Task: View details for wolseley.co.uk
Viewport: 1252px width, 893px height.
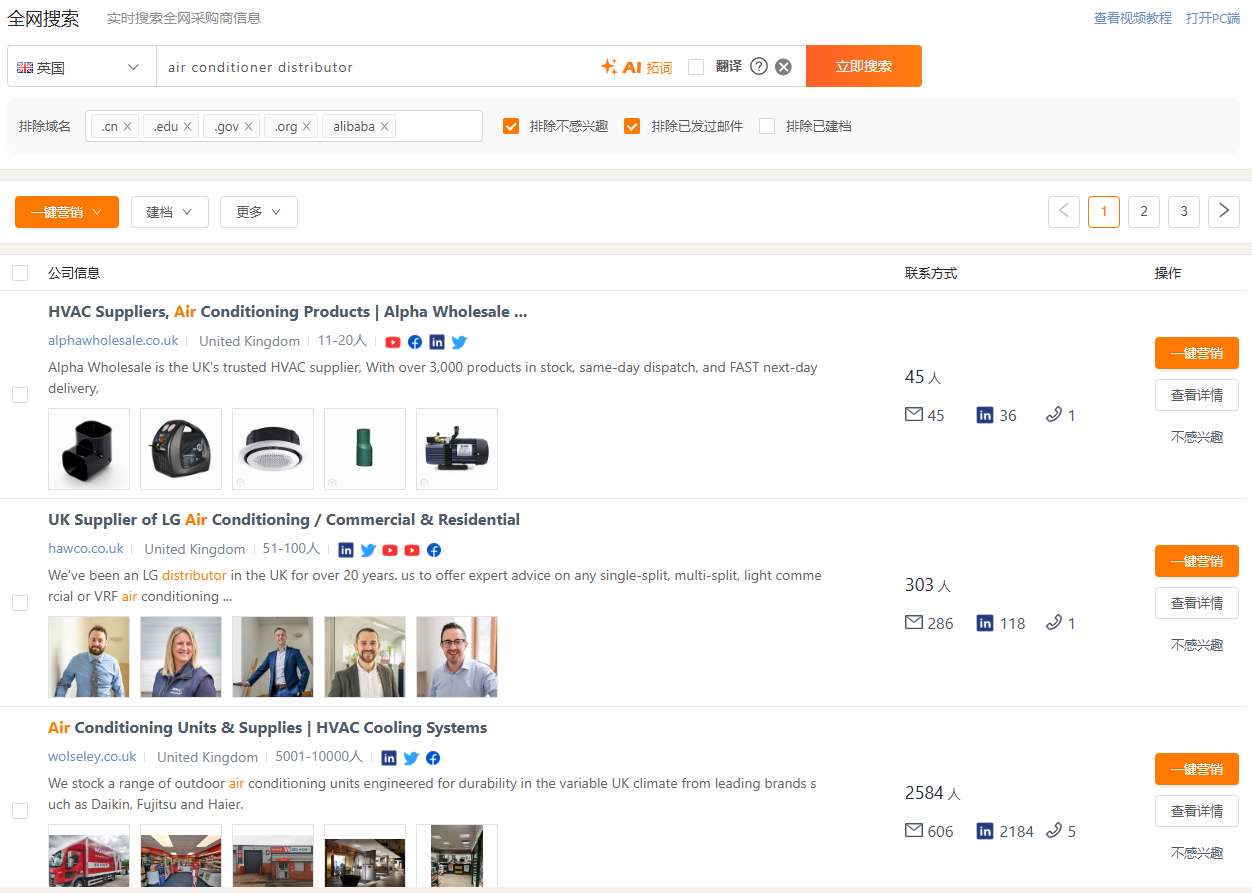Action: click(1197, 811)
